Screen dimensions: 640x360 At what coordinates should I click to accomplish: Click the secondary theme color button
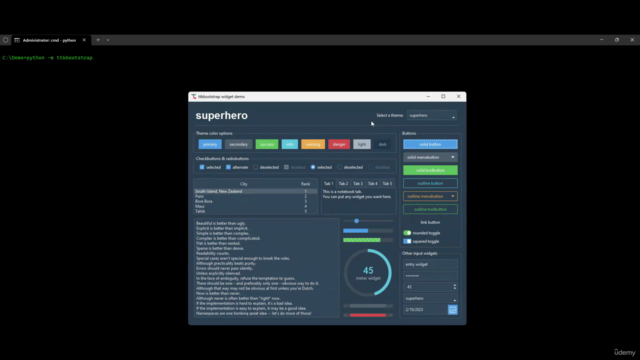click(x=238, y=144)
